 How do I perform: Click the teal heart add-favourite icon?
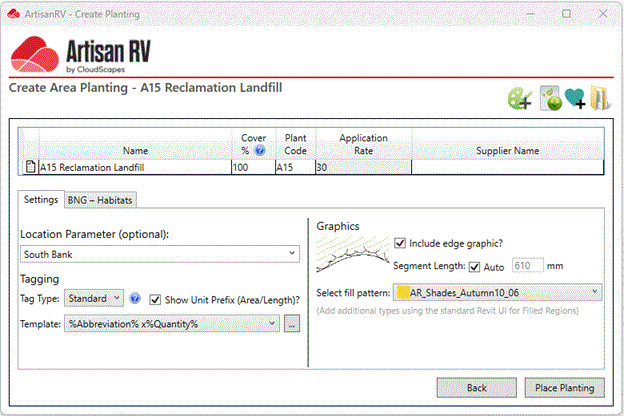(x=575, y=98)
